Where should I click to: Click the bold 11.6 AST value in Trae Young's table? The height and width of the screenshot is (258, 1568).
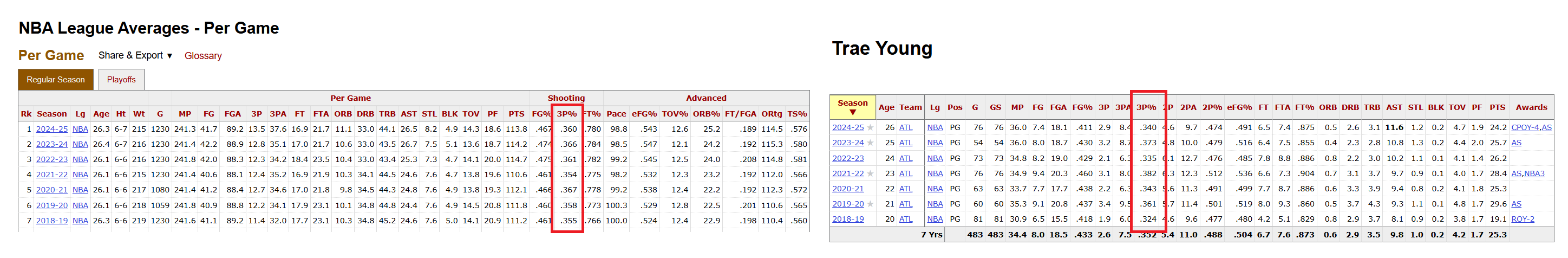coord(1394,127)
